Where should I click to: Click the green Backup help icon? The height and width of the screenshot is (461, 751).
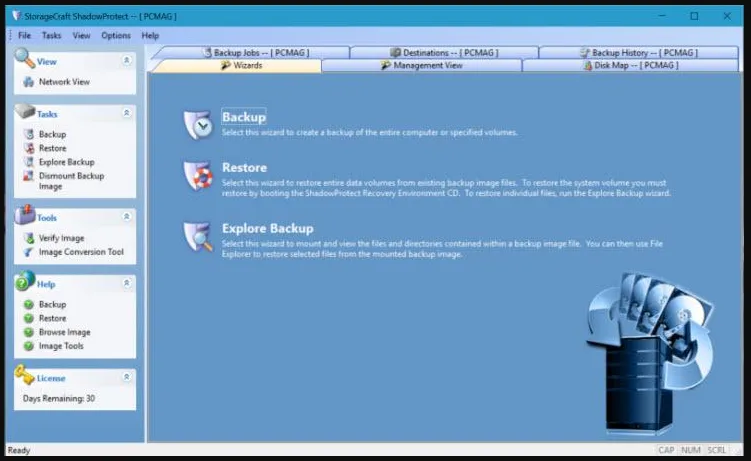pos(29,304)
